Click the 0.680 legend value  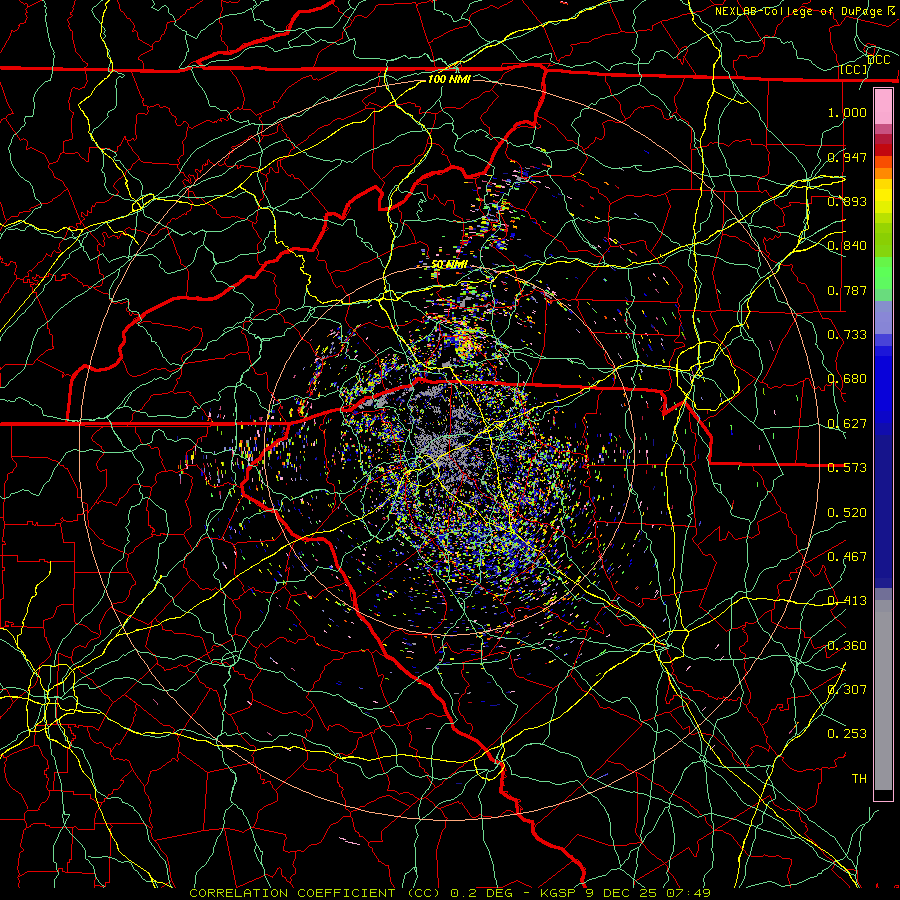(847, 379)
